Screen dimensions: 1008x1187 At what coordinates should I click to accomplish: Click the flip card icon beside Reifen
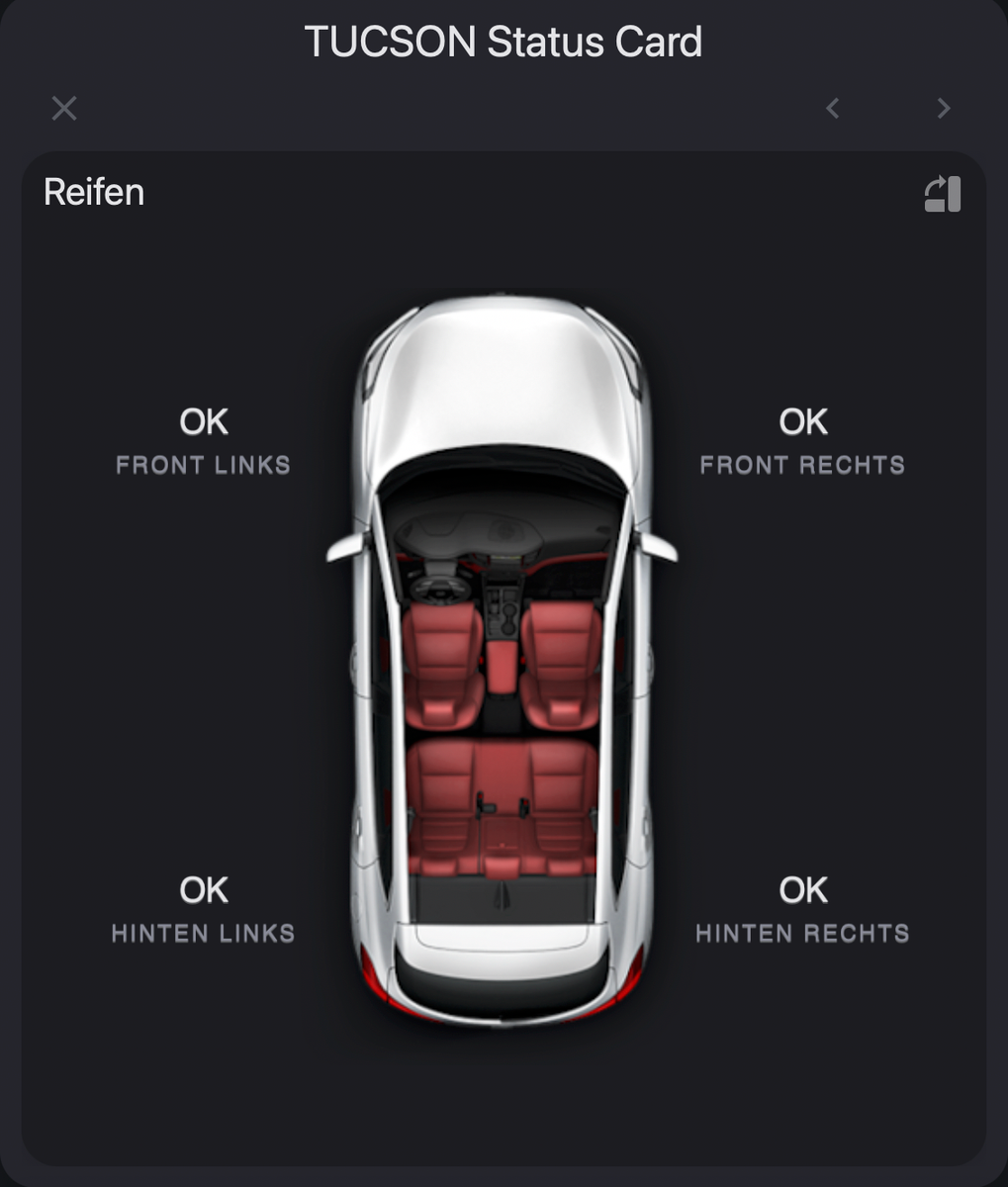[943, 194]
